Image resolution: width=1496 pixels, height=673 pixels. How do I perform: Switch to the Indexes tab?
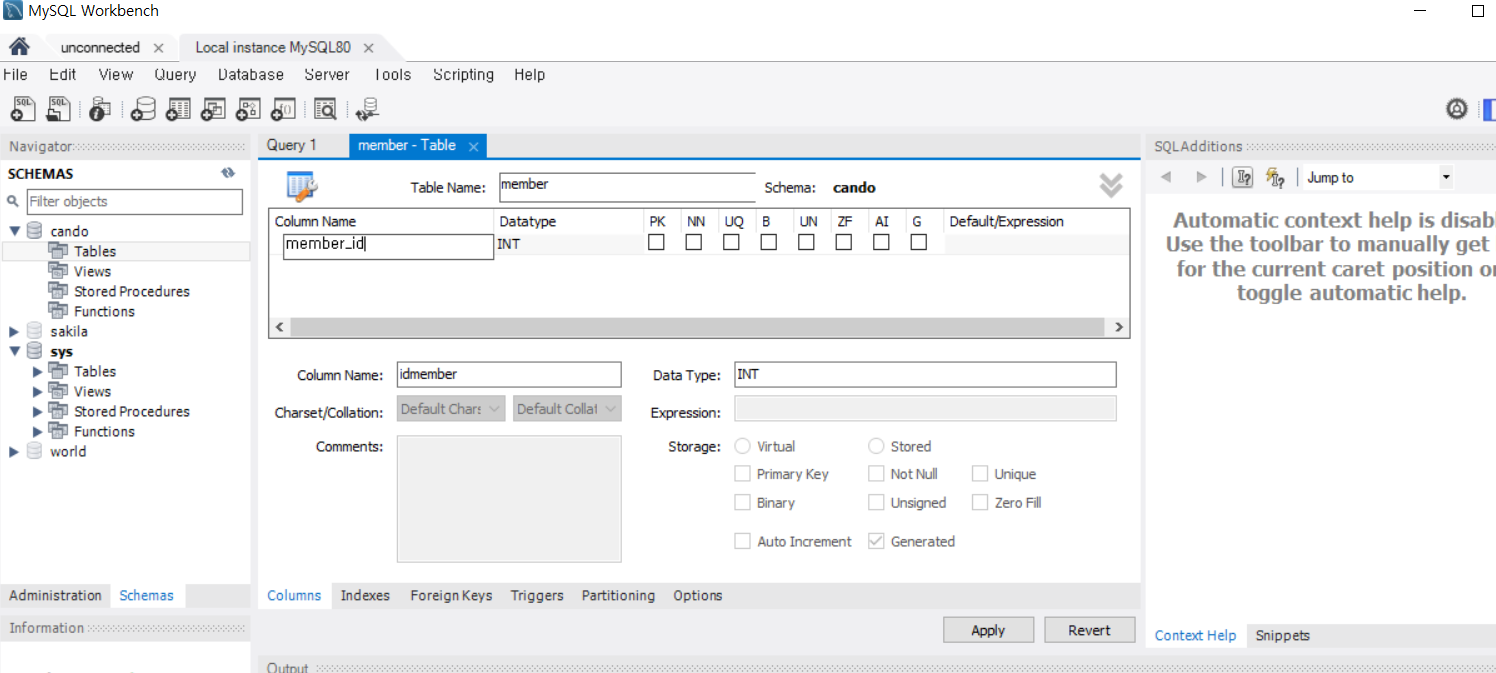(365, 595)
